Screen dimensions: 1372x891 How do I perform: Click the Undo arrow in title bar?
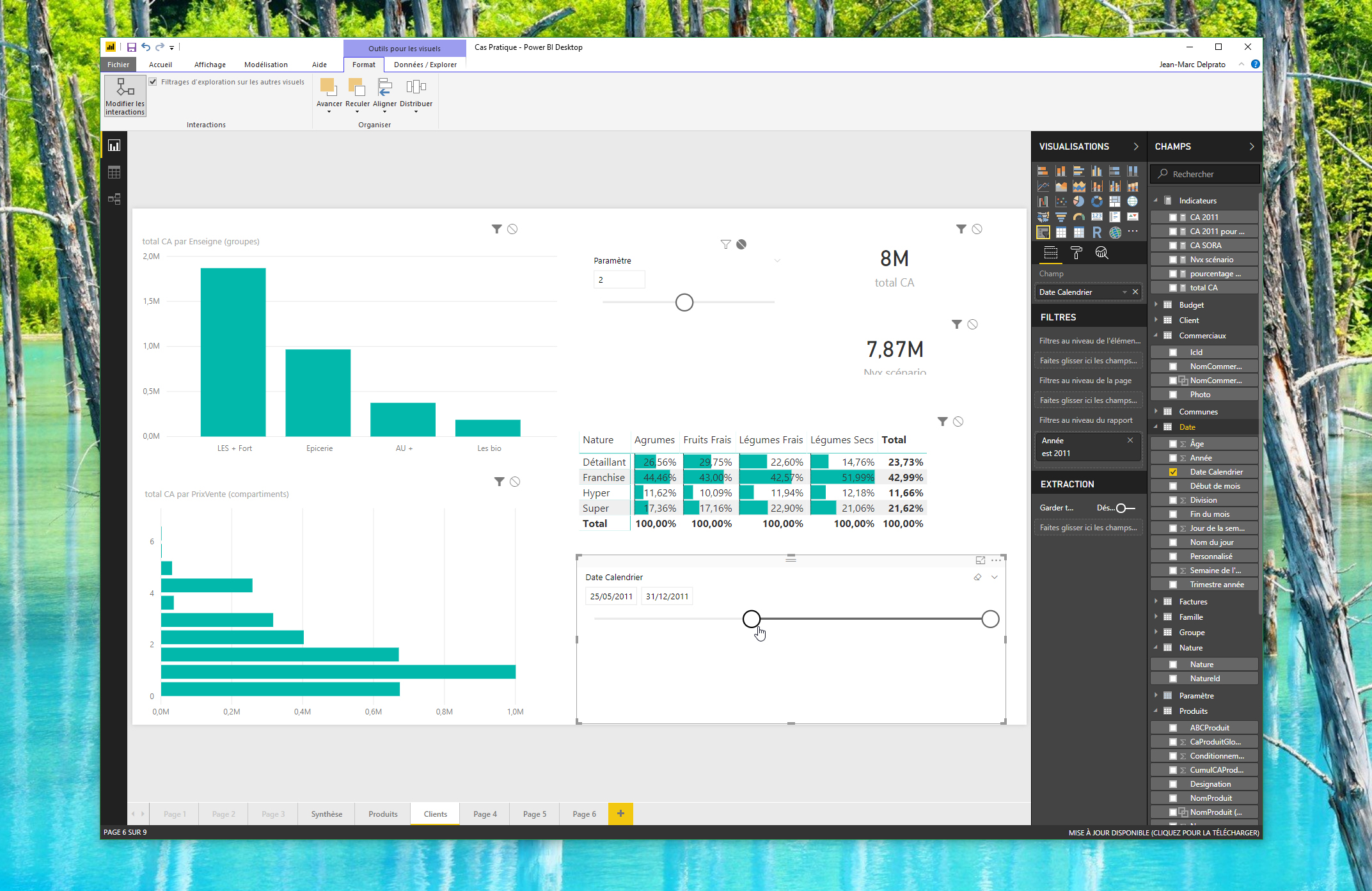tap(146, 47)
